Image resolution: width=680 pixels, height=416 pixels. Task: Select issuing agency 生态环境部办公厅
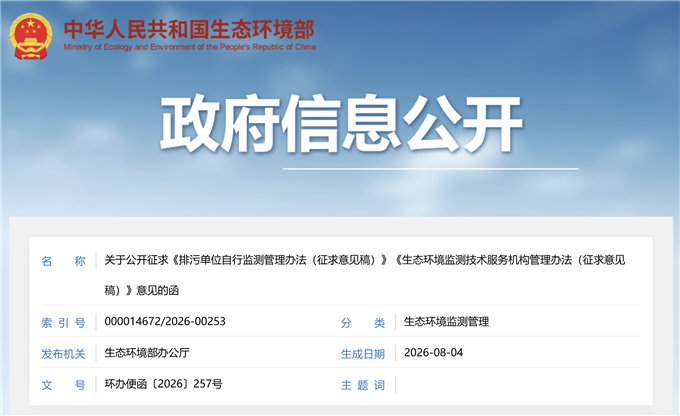click(147, 353)
